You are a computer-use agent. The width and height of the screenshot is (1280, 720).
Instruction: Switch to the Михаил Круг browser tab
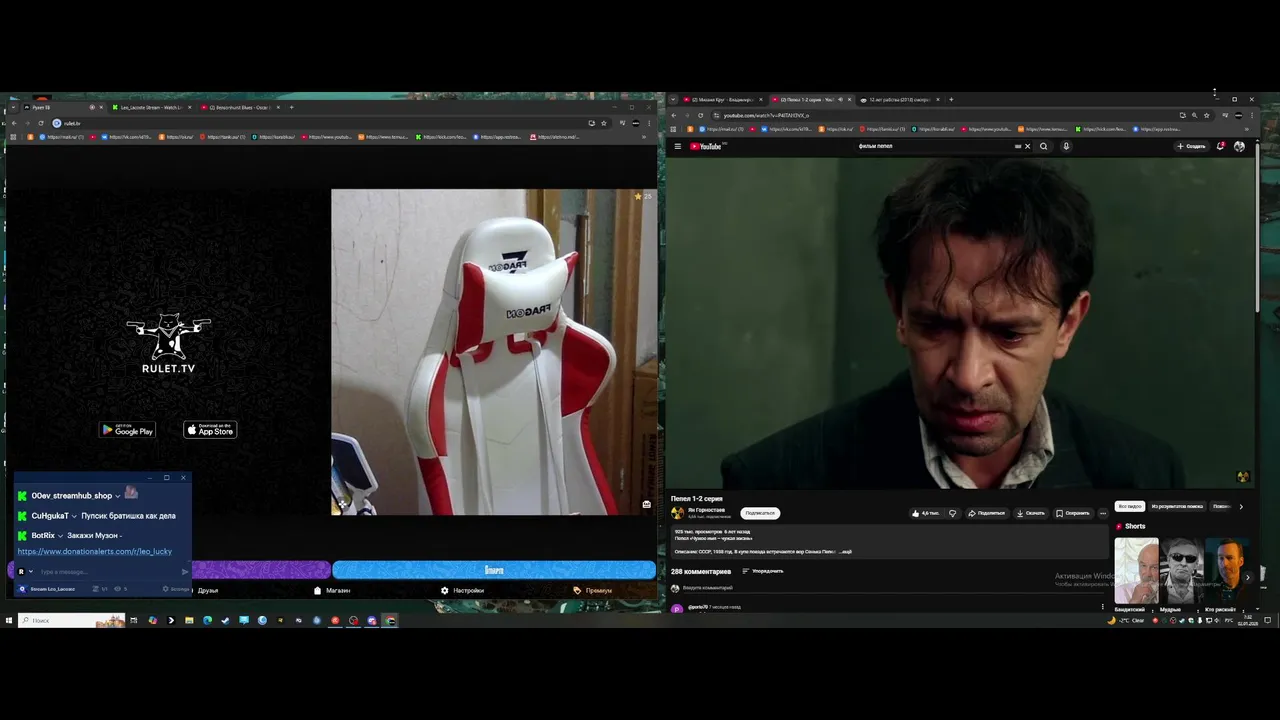point(723,99)
